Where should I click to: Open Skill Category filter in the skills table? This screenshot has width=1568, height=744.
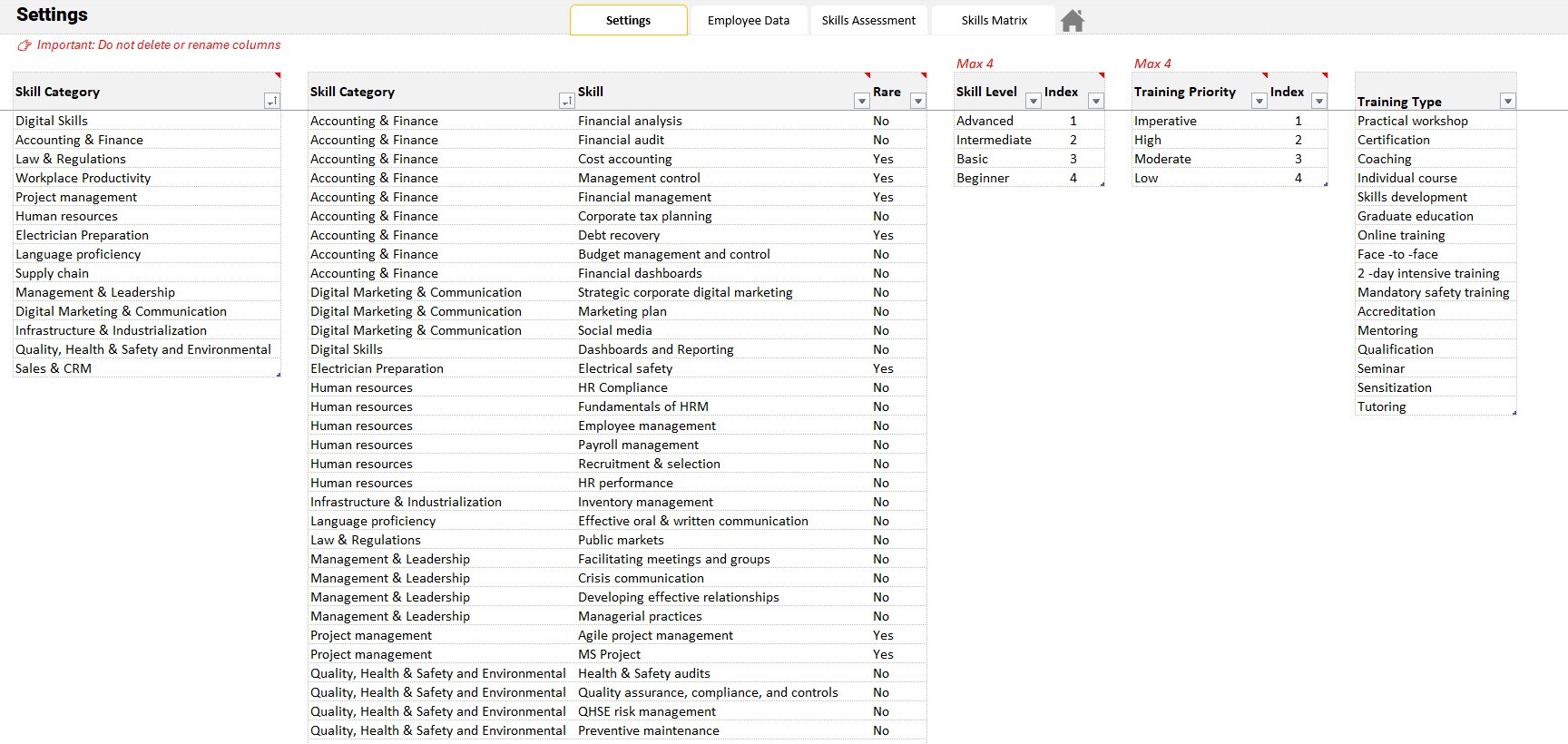(566, 101)
